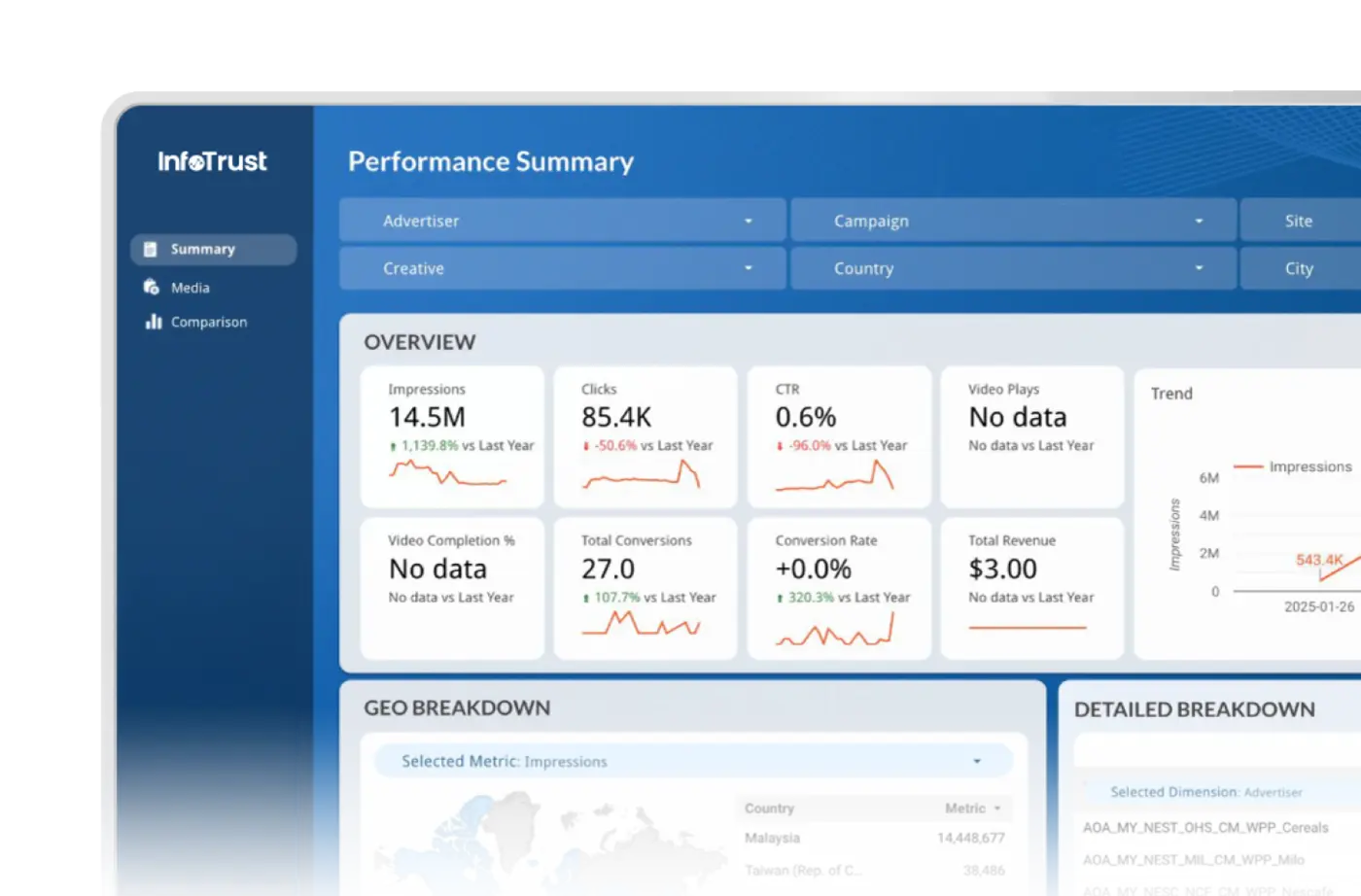The width and height of the screenshot is (1361, 896).
Task: Click the Impressions legend color line
Action: [x=1248, y=466]
